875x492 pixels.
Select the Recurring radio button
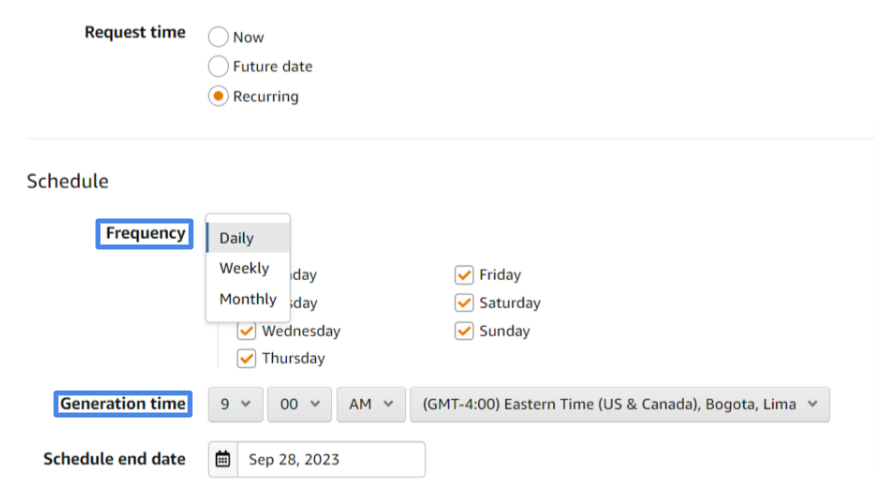click(x=218, y=96)
